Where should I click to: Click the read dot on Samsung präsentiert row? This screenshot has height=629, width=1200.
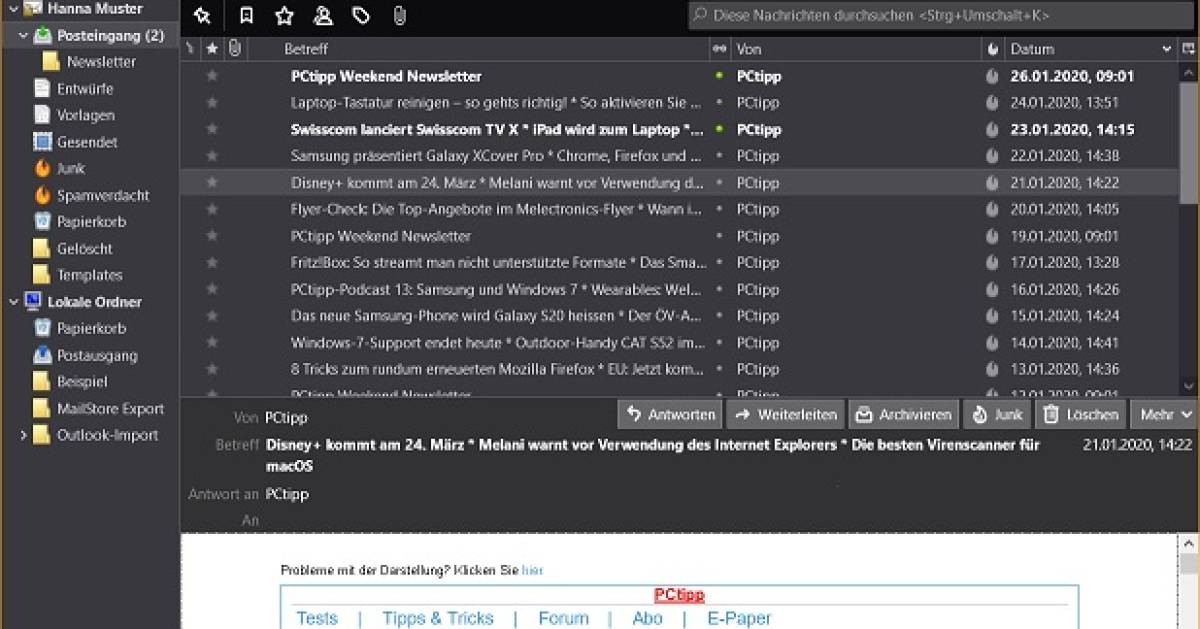719,156
